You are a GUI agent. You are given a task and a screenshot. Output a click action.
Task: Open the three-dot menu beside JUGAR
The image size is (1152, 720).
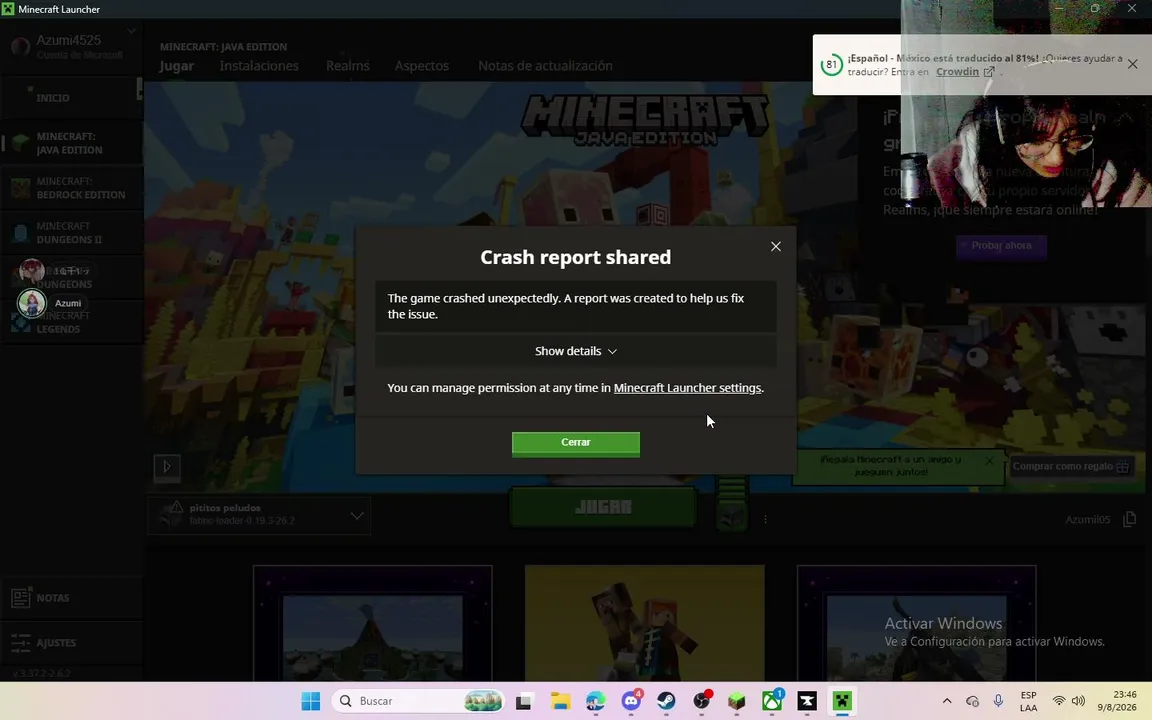click(x=766, y=519)
